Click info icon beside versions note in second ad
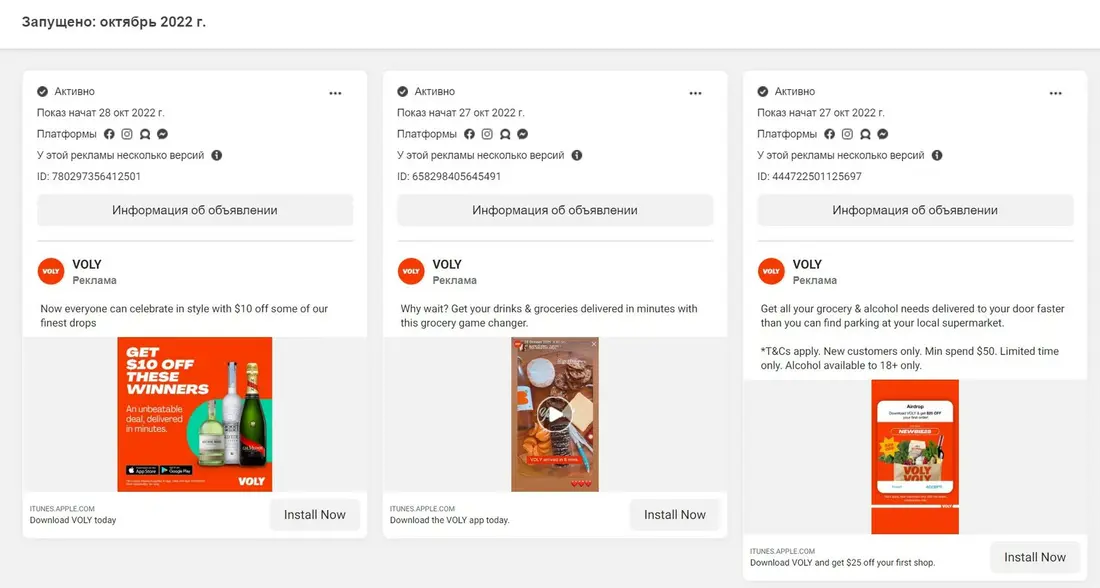 (577, 155)
